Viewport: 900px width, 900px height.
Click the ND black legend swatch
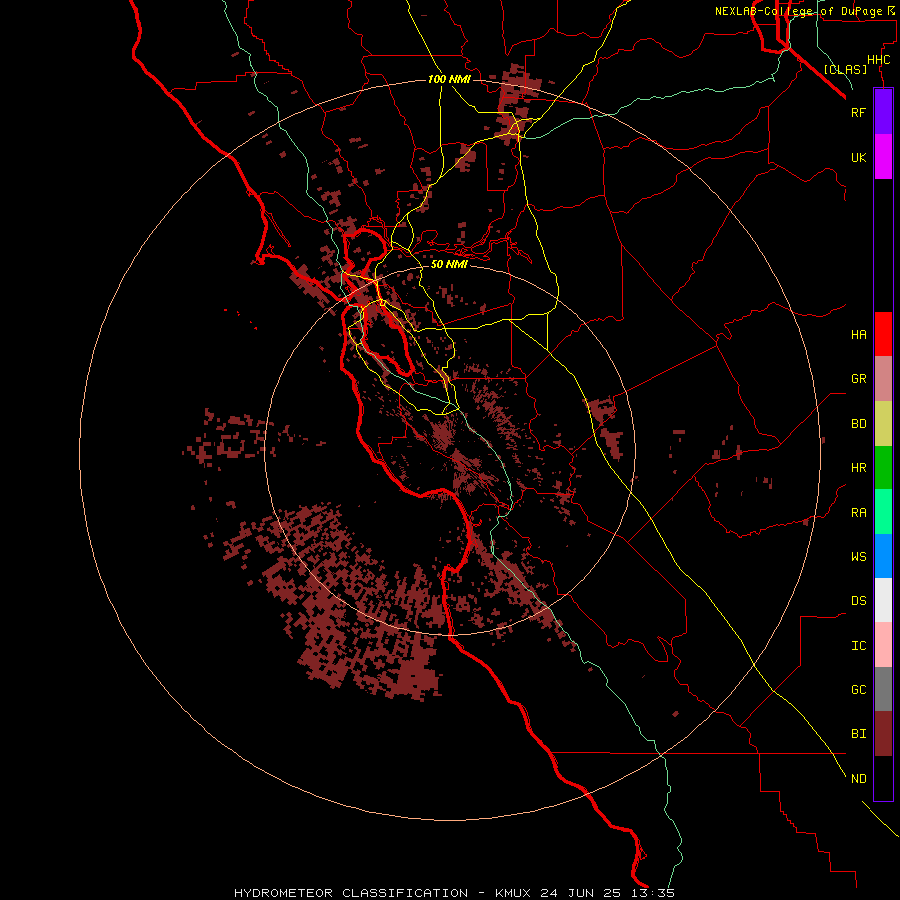[883, 778]
